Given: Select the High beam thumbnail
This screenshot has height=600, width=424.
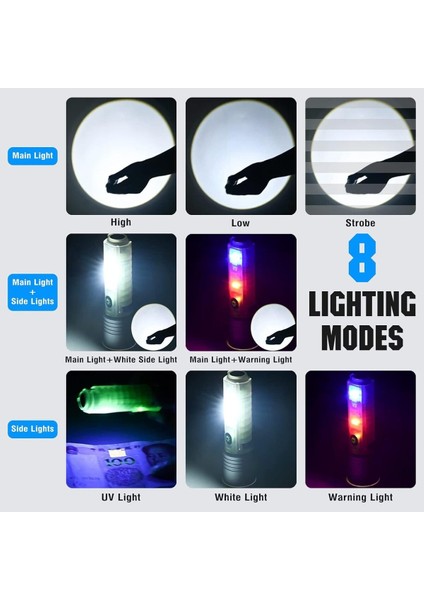Looking at the screenshot, I should (x=121, y=156).
